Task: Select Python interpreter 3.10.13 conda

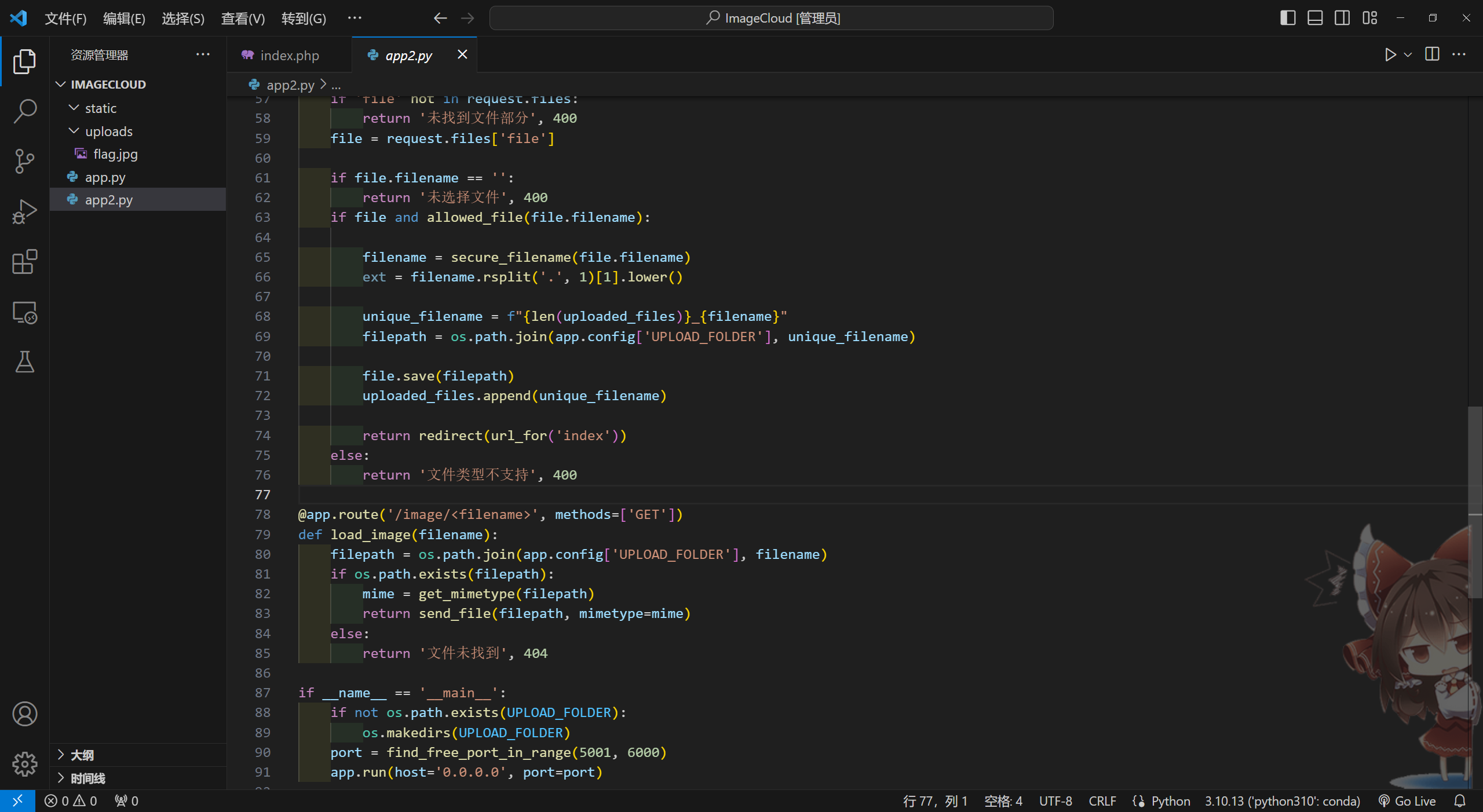Action: (1282, 801)
